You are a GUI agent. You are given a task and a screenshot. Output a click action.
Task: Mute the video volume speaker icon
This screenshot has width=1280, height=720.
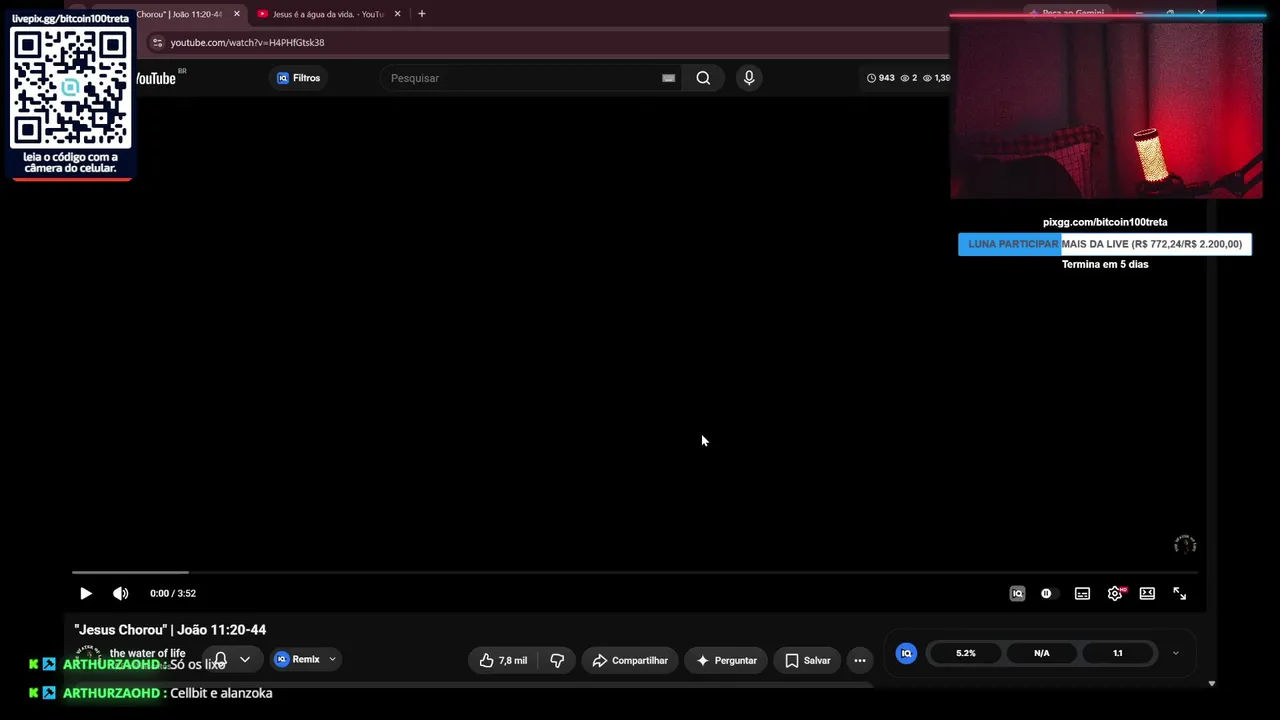(120, 593)
